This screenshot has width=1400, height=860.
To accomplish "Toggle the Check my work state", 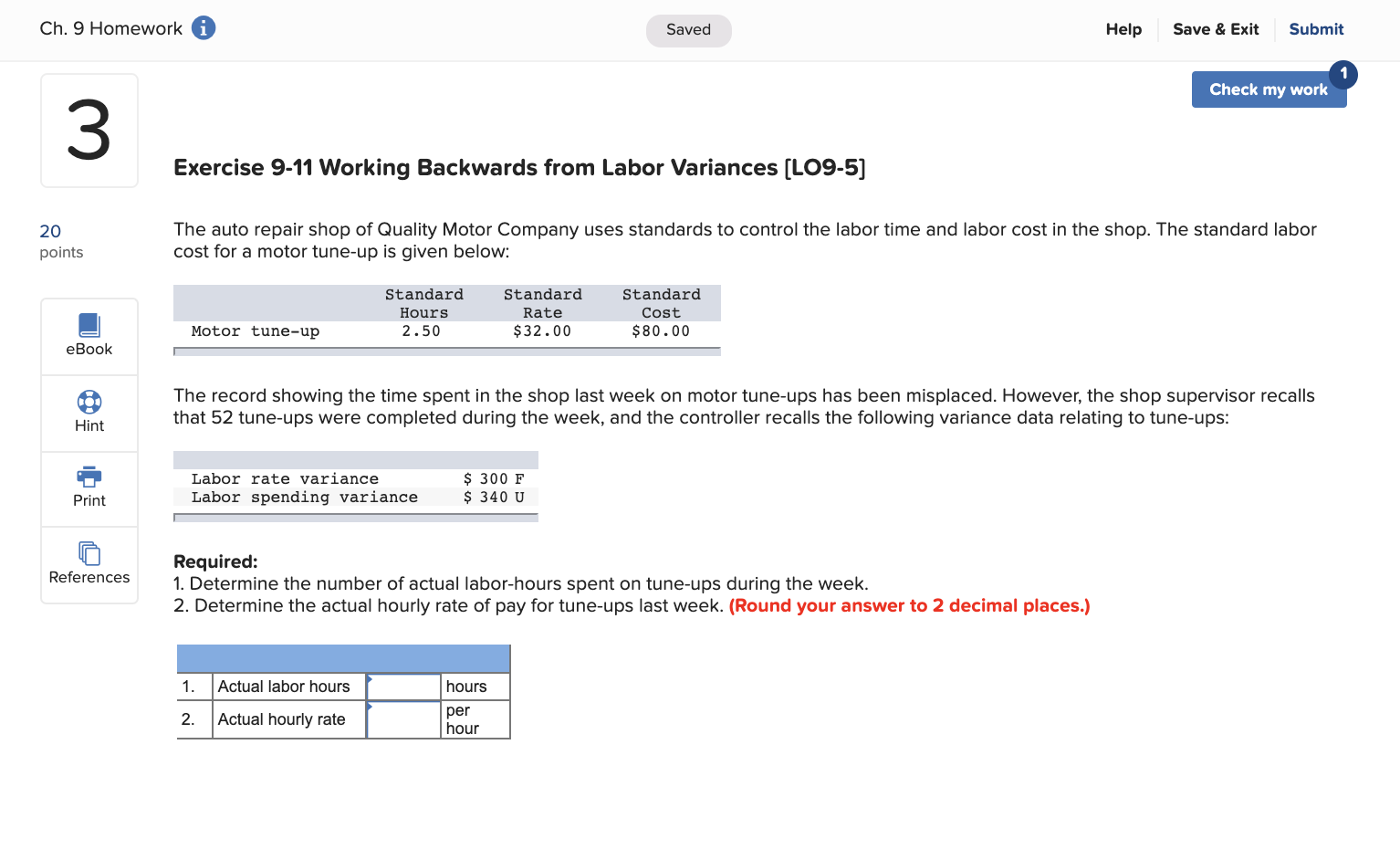I will point(1269,89).
